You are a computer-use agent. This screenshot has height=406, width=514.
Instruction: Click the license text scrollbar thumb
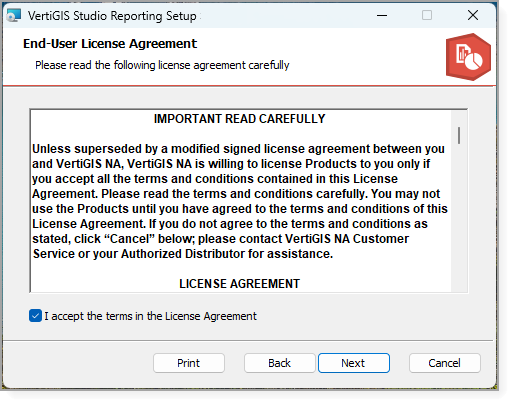pyautogui.click(x=459, y=135)
